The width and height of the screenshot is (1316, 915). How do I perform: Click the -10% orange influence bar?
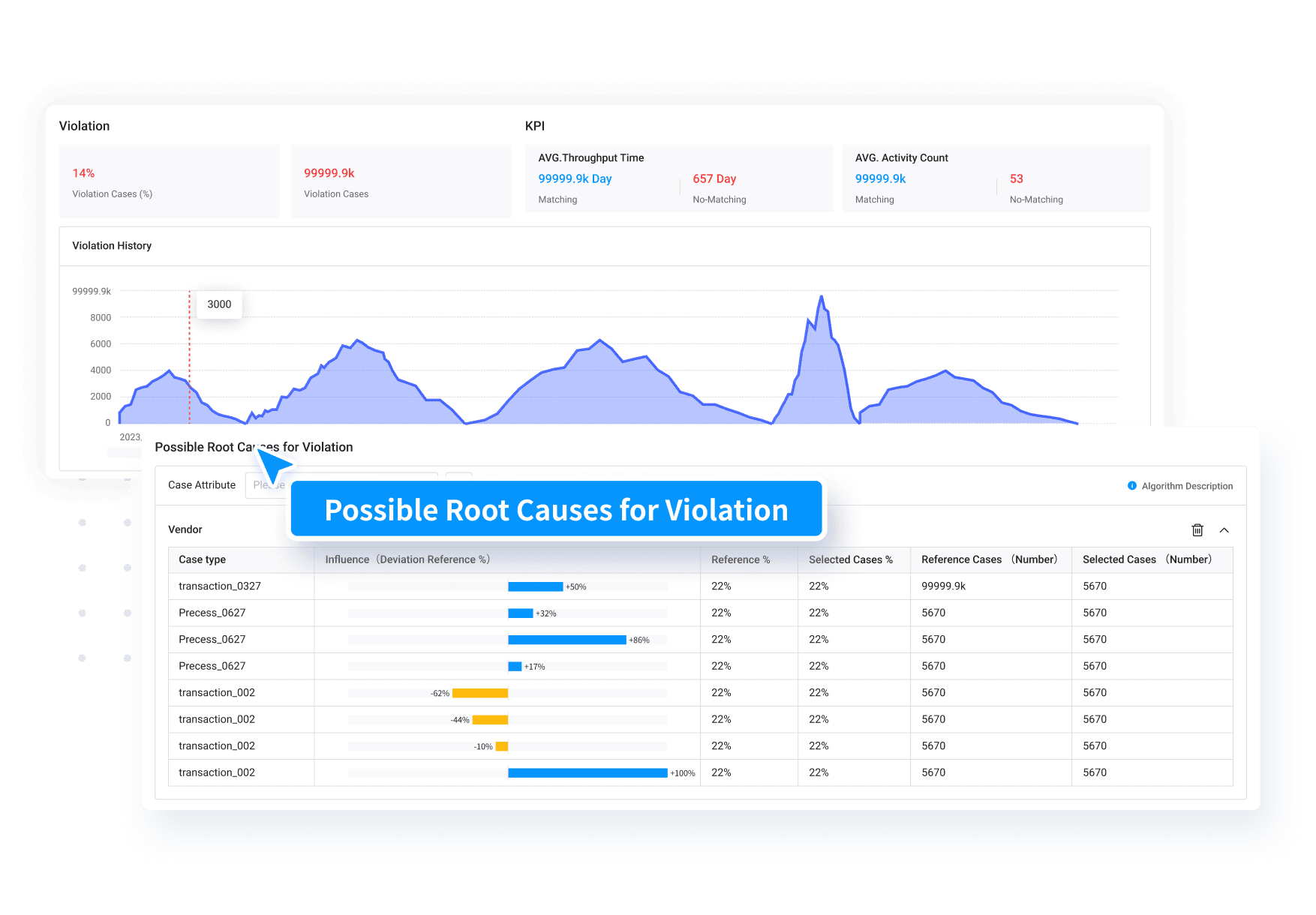coord(502,746)
